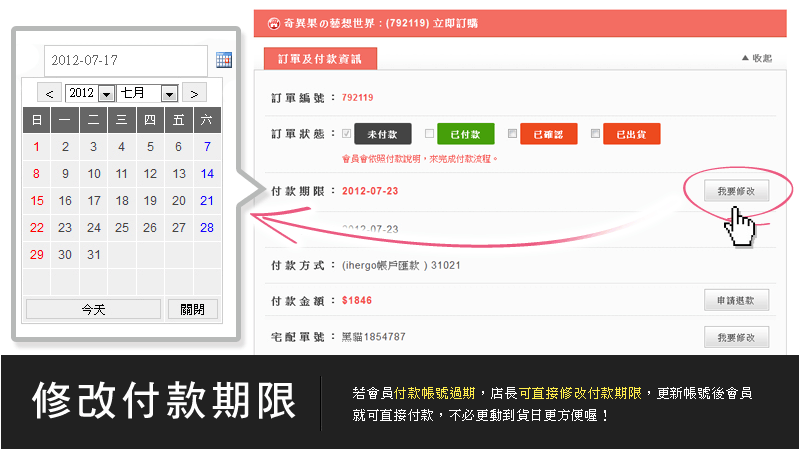Viewport: 800px width, 450px height.
Task: Close the calendar with 關閉 button
Action: (x=193, y=309)
